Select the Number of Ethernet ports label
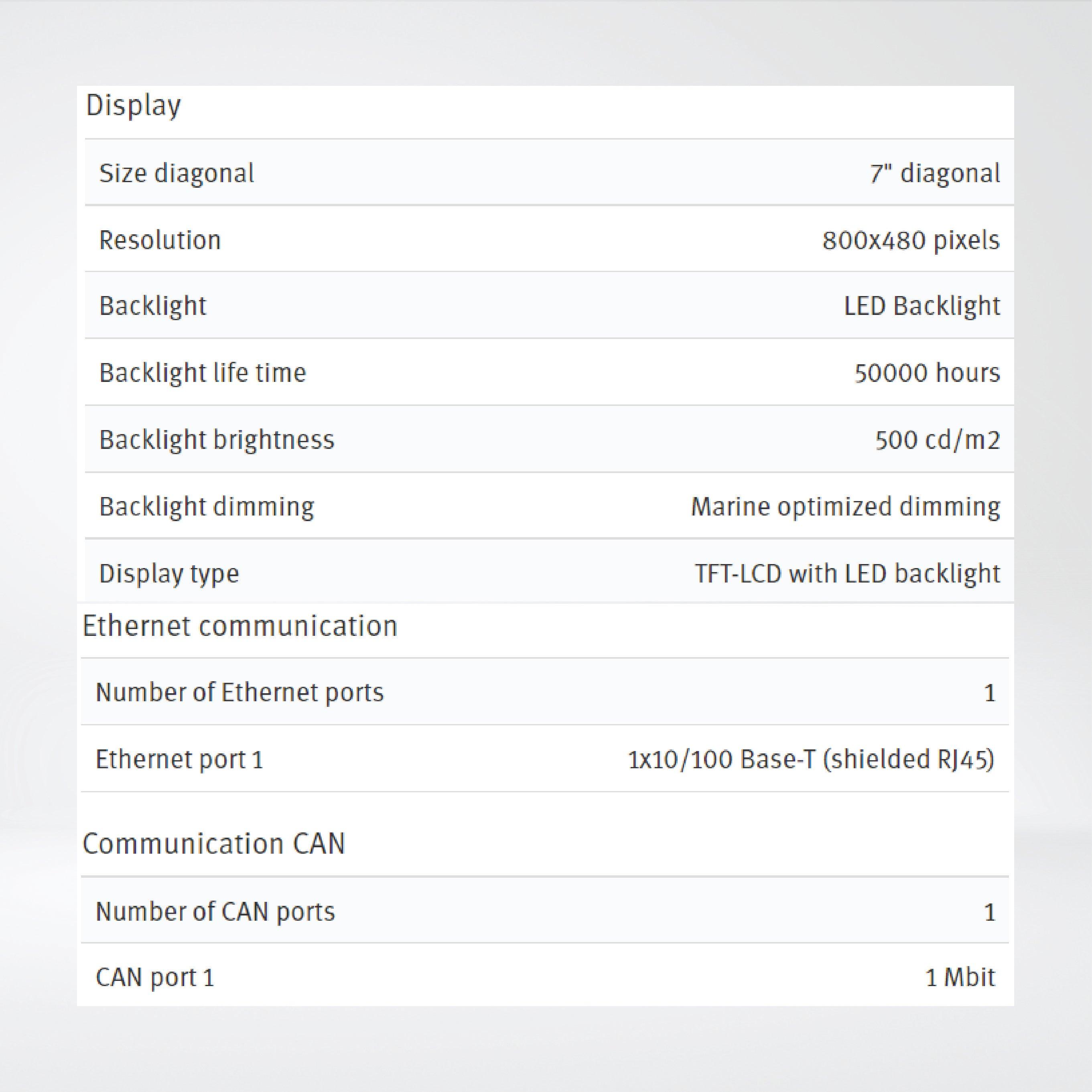Image resolution: width=1092 pixels, height=1092 pixels. click(240, 692)
